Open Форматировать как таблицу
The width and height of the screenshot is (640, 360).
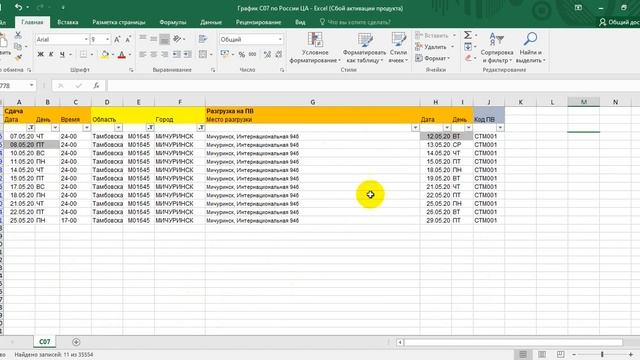(364, 48)
